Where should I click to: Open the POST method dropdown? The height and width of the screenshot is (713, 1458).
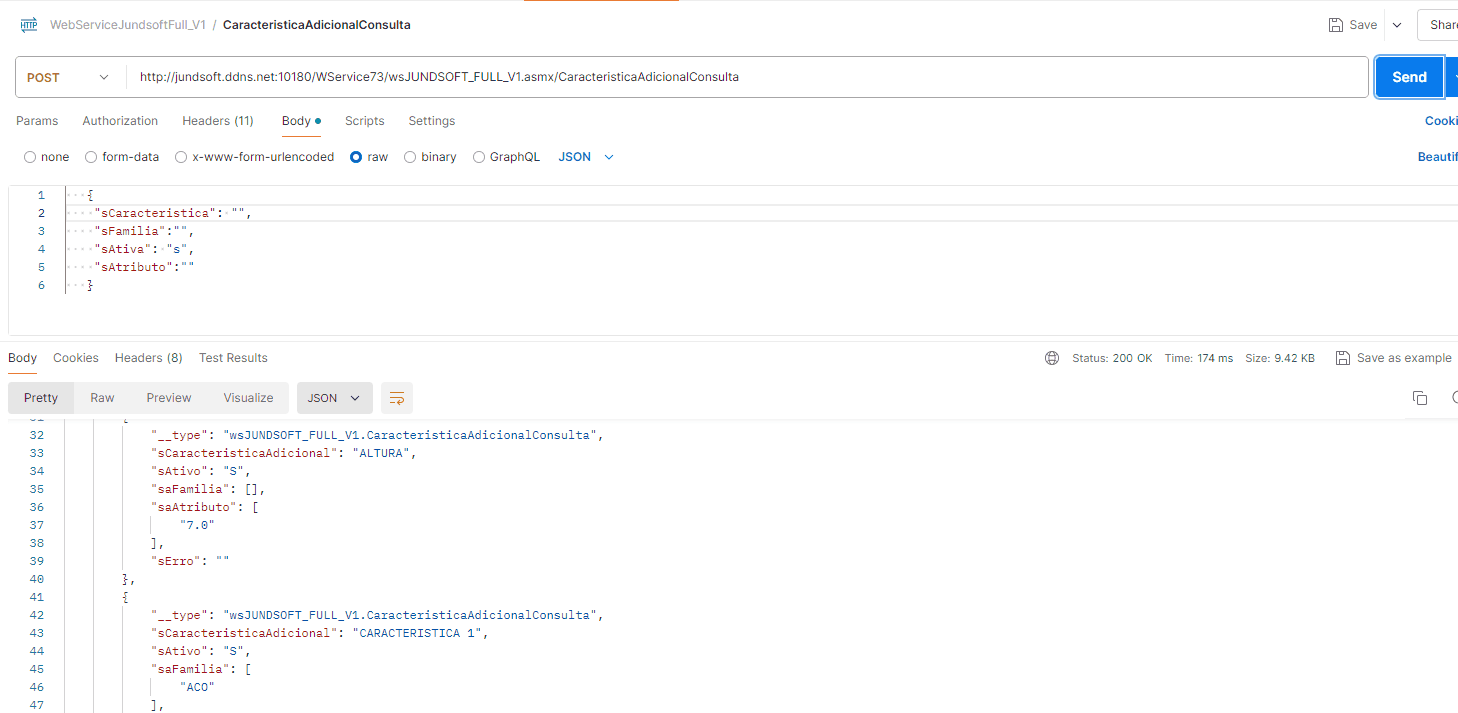68,77
